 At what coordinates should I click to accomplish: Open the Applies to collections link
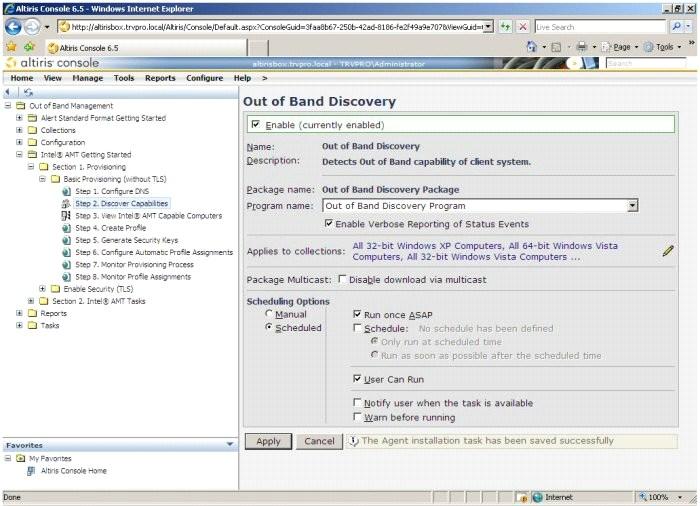click(x=485, y=251)
